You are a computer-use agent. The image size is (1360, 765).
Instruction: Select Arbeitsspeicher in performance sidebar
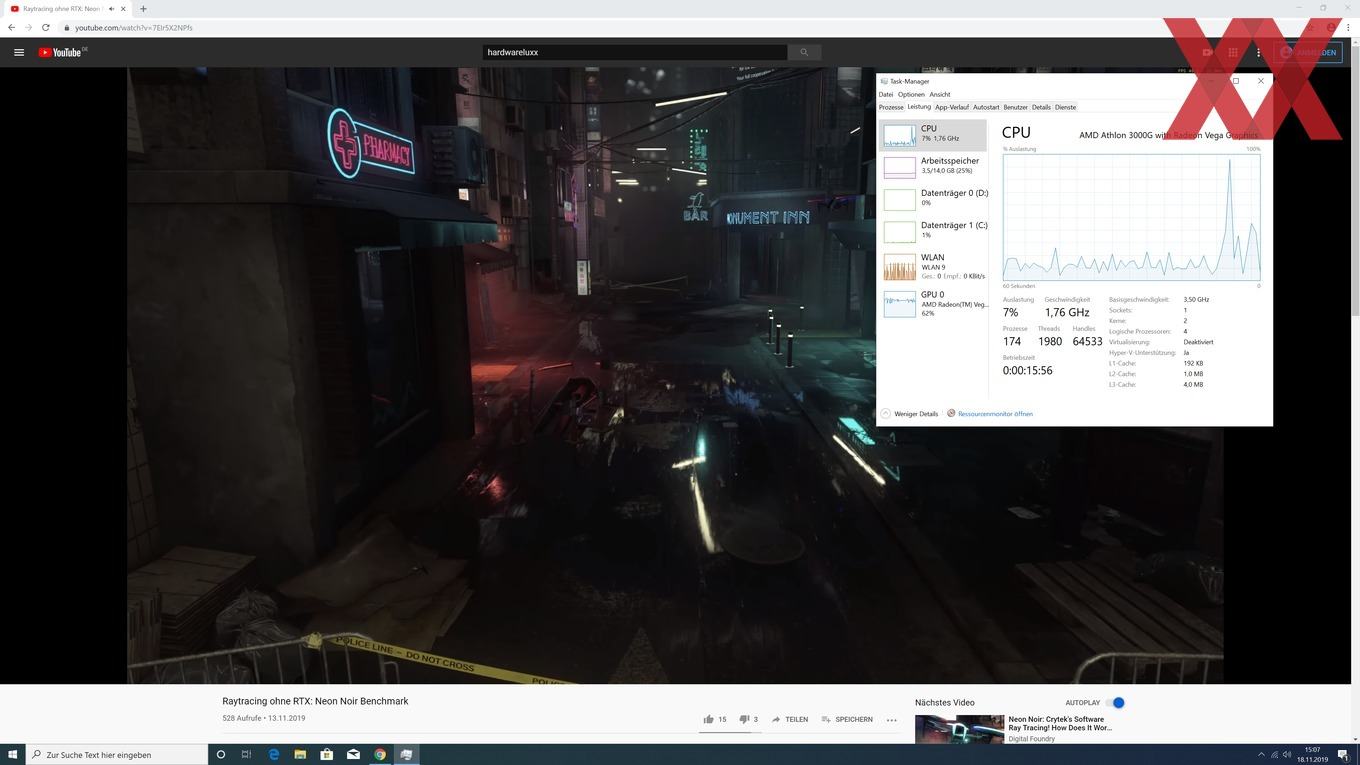click(x=933, y=167)
